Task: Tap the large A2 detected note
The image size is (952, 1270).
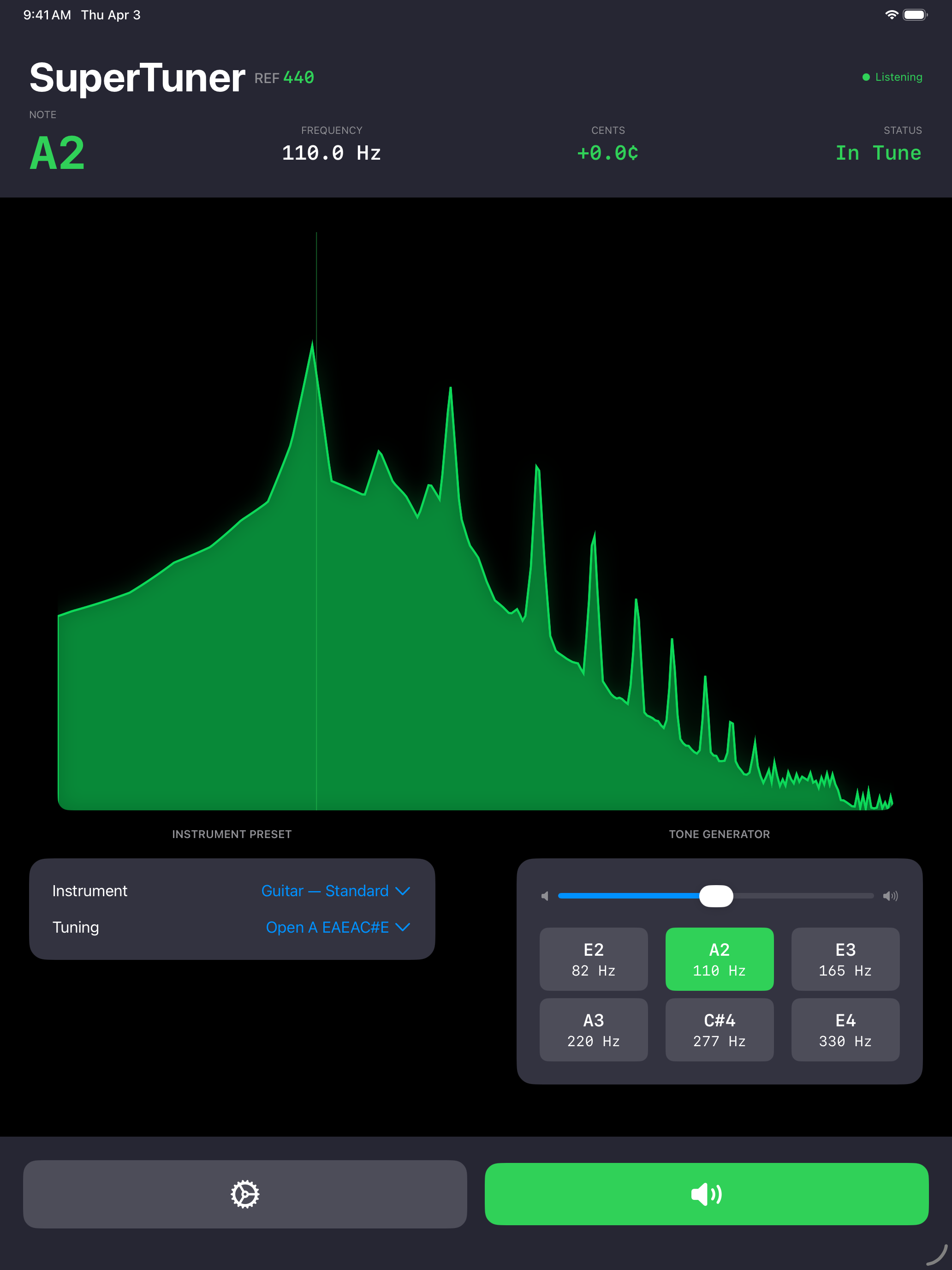Action: pyautogui.click(x=57, y=153)
